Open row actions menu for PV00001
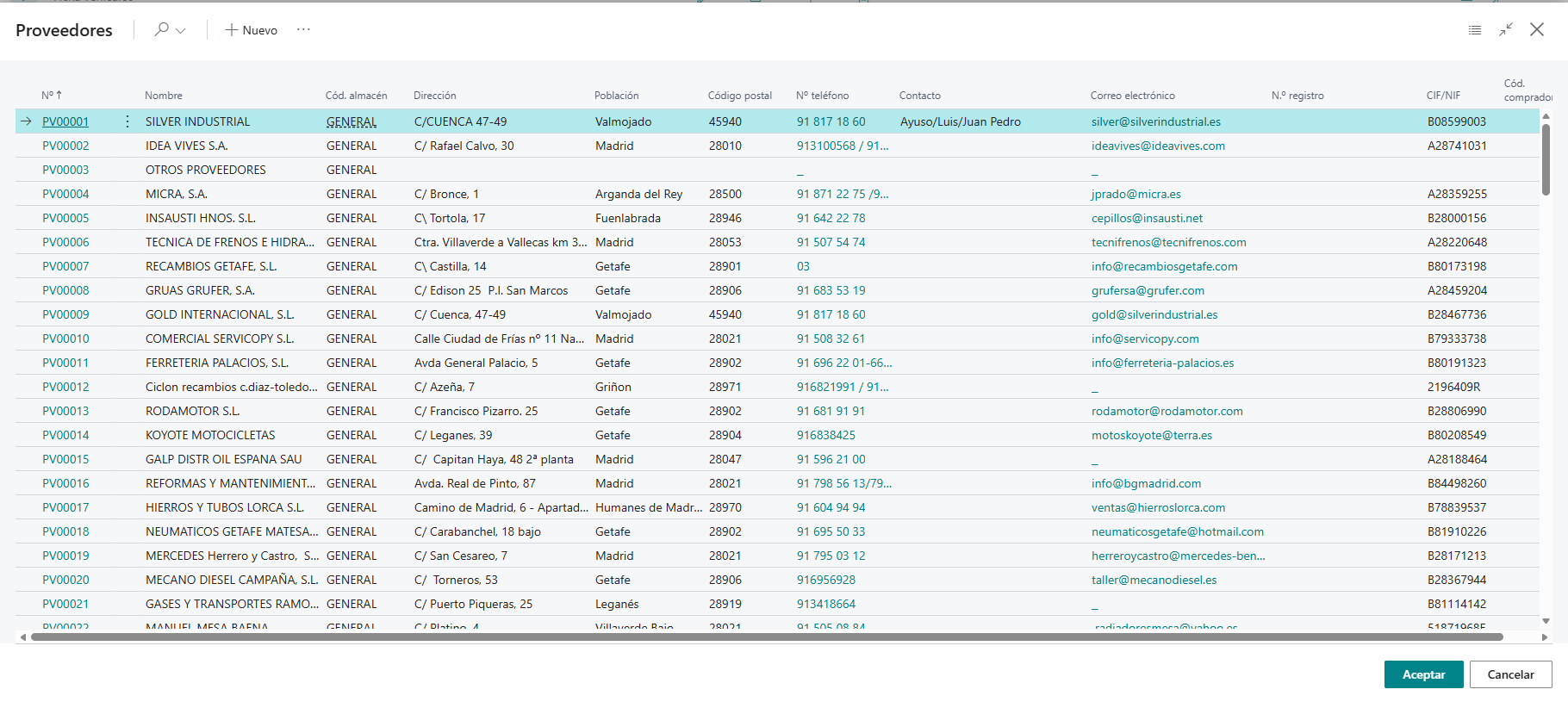The image size is (1568, 708). [x=128, y=121]
